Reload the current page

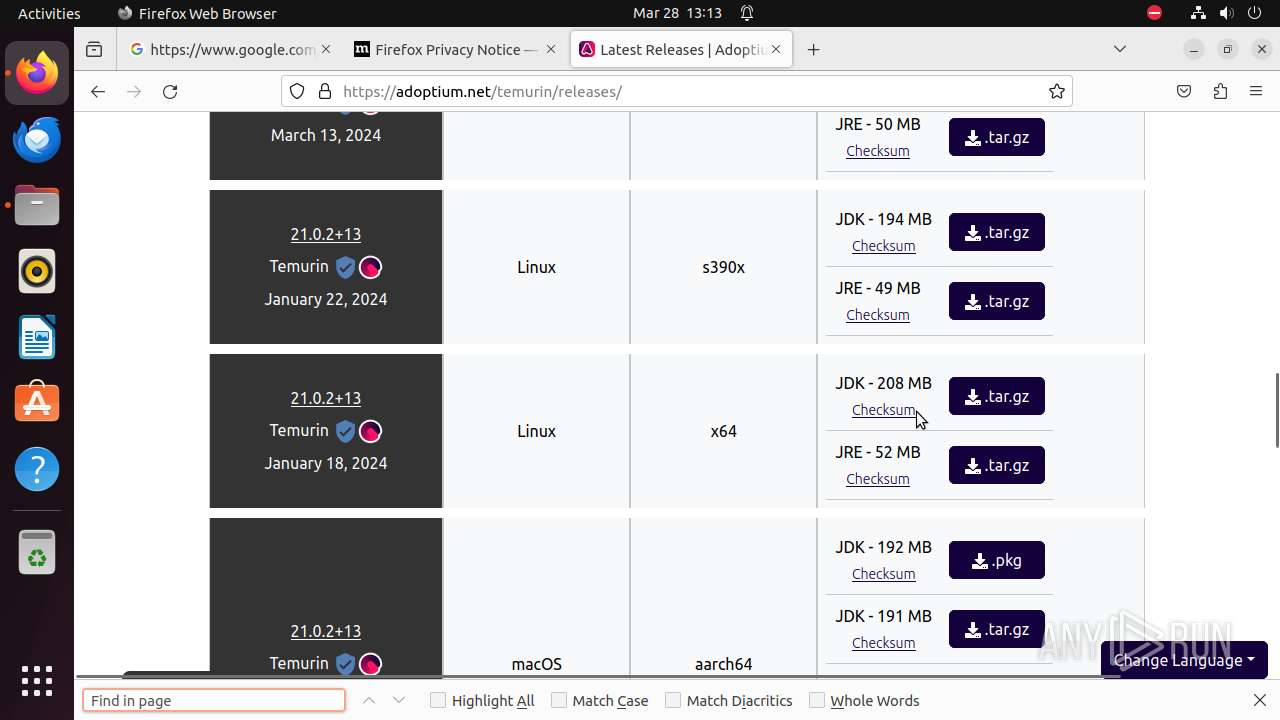pos(170,91)
